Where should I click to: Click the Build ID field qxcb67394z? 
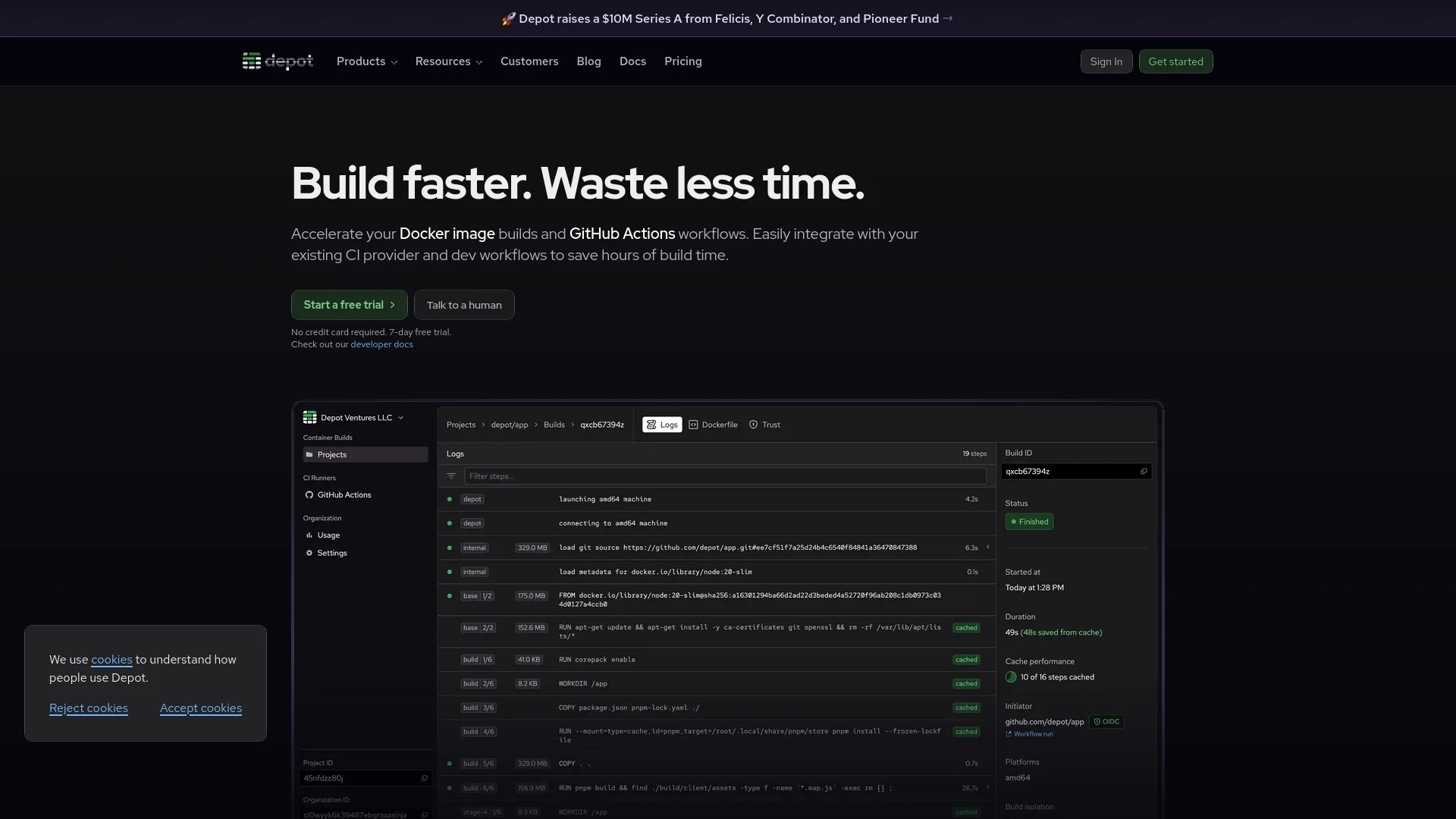tap(1076, 472)
